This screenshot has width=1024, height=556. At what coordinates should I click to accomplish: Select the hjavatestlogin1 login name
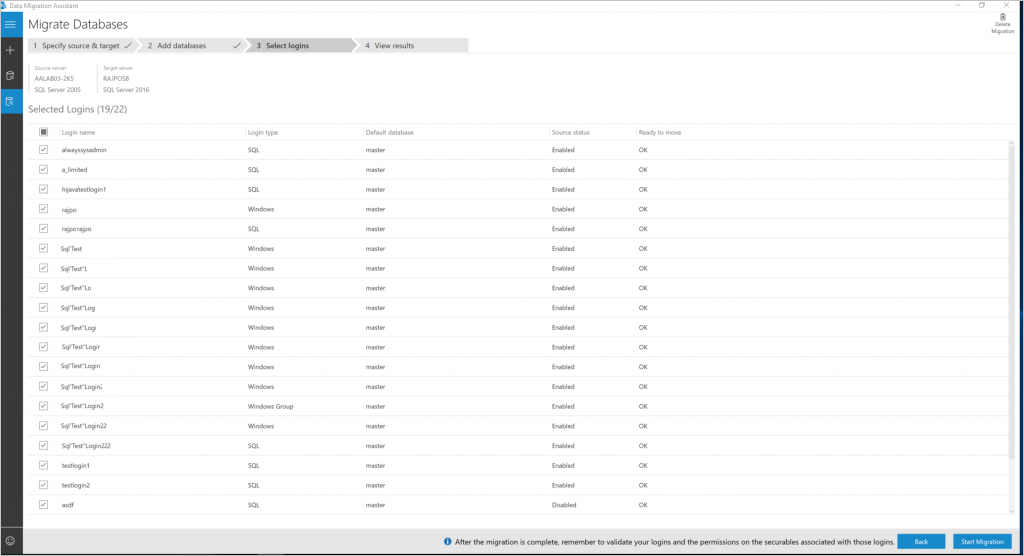point(84,189)
